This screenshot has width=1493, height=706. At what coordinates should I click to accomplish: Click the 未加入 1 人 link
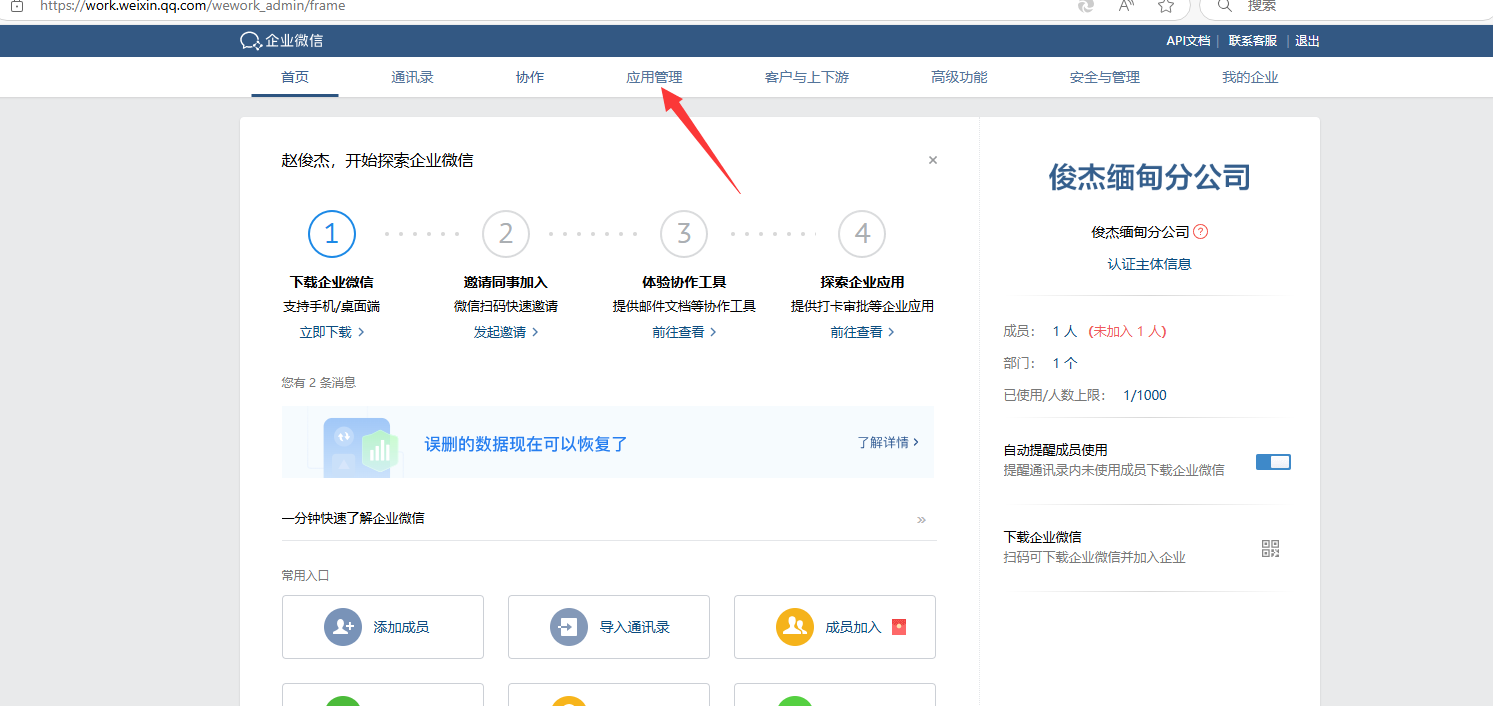coord(1128,331)
